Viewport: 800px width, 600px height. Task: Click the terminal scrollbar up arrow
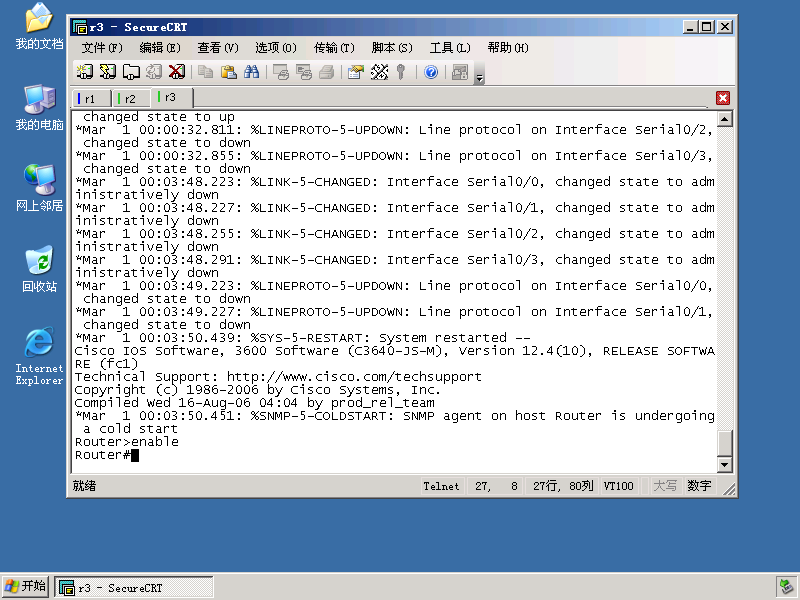(725, 119)
